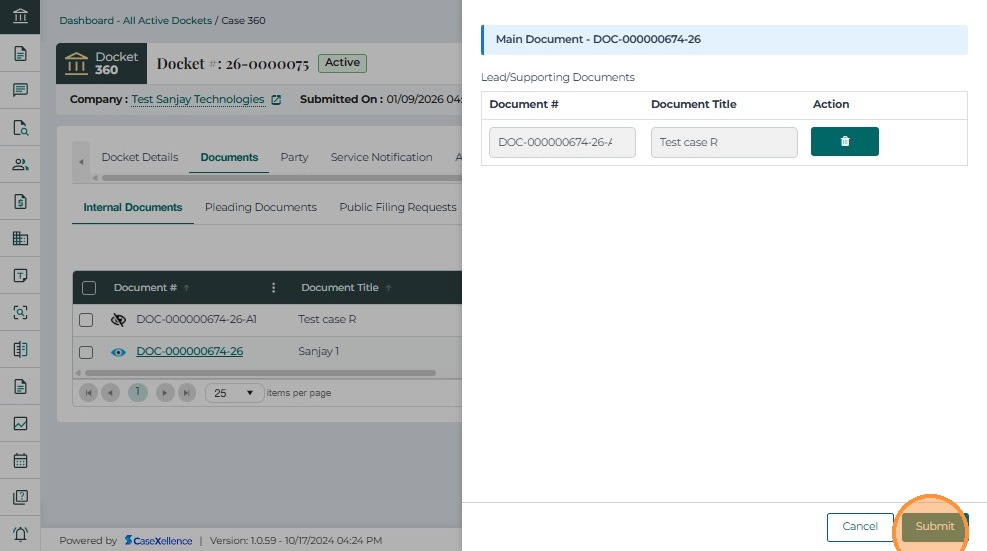Open the help question icon in sidebar
Viewport: 987px width, 551px height.
[x=20, y=497]
